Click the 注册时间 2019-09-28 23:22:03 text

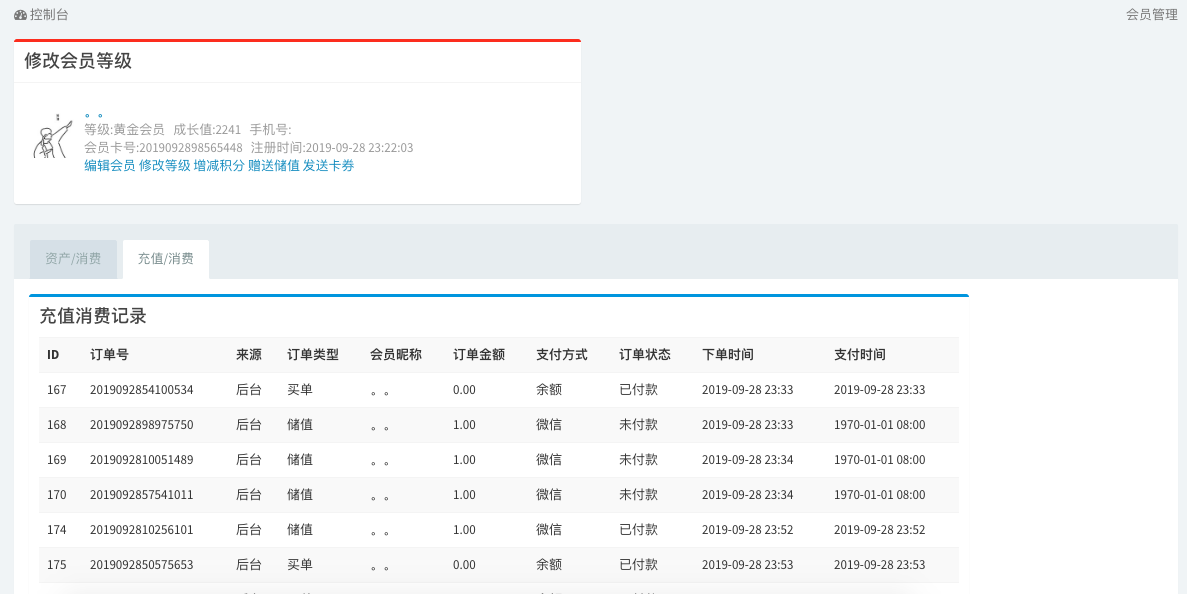point(332,148)
